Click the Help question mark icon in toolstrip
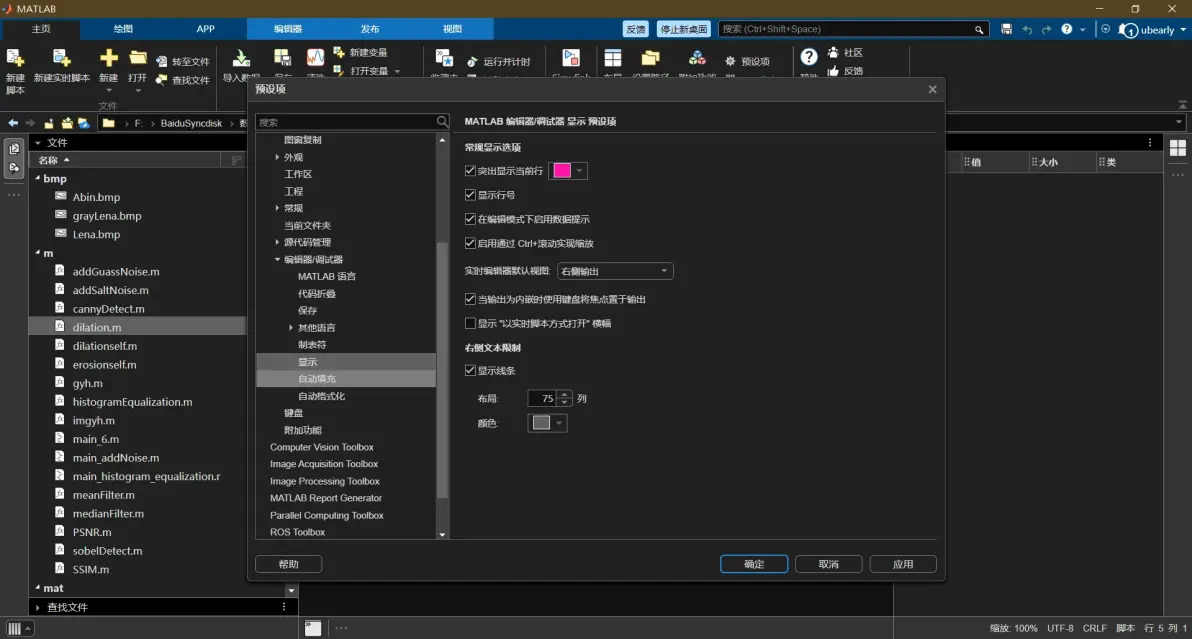Viewport: 1192px width, 639px height. pos(809,57)
